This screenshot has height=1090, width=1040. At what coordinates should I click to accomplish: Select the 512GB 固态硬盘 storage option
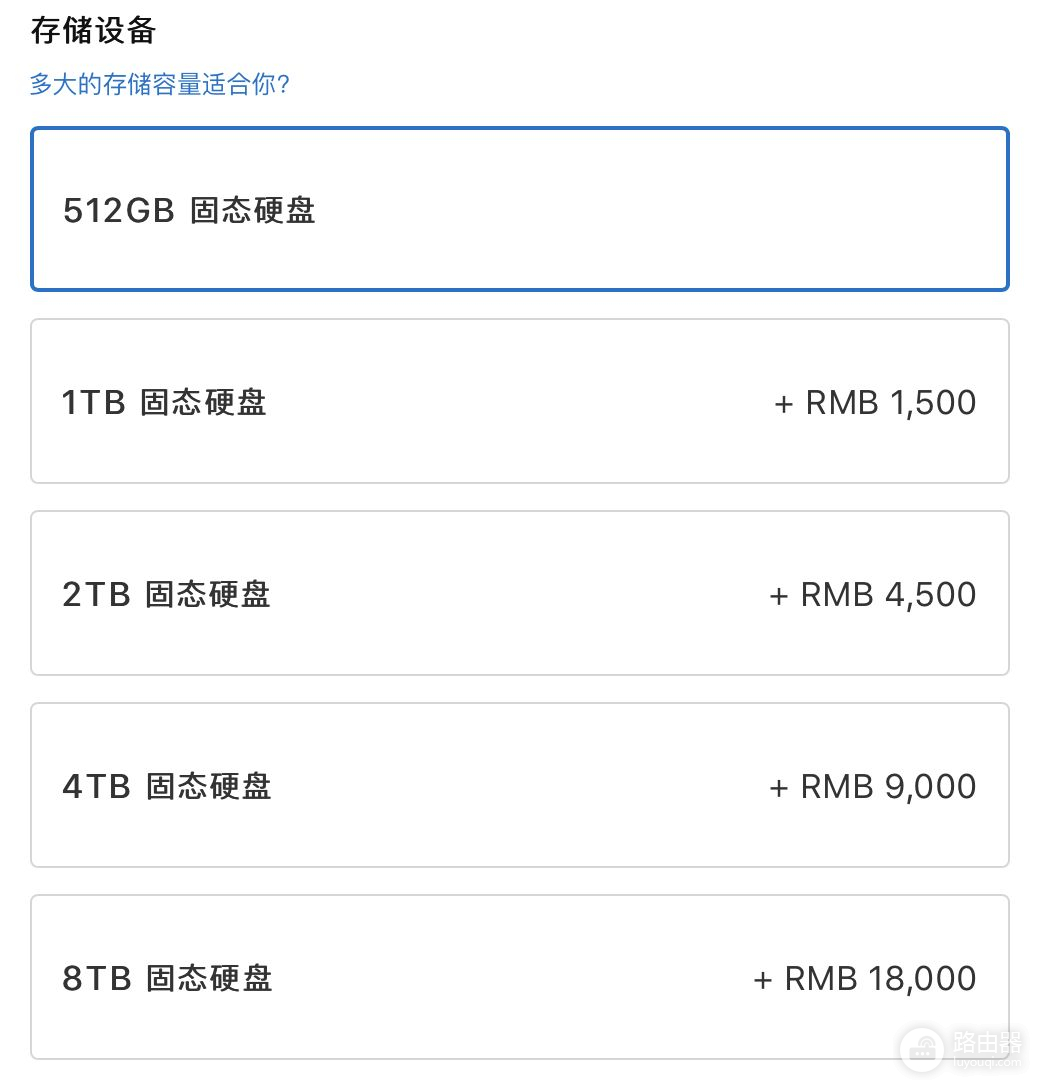pos(519,209)
